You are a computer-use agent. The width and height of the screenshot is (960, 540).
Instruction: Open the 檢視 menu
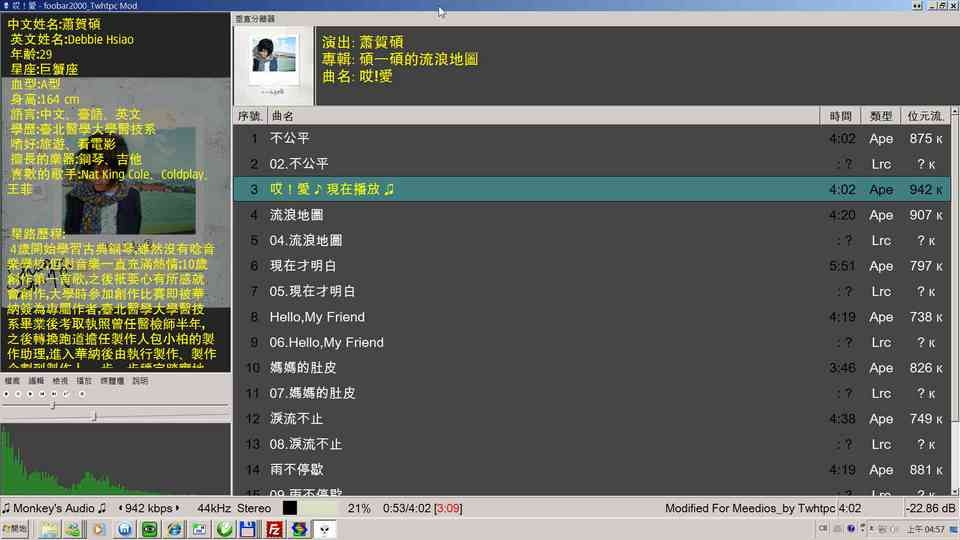60,381
